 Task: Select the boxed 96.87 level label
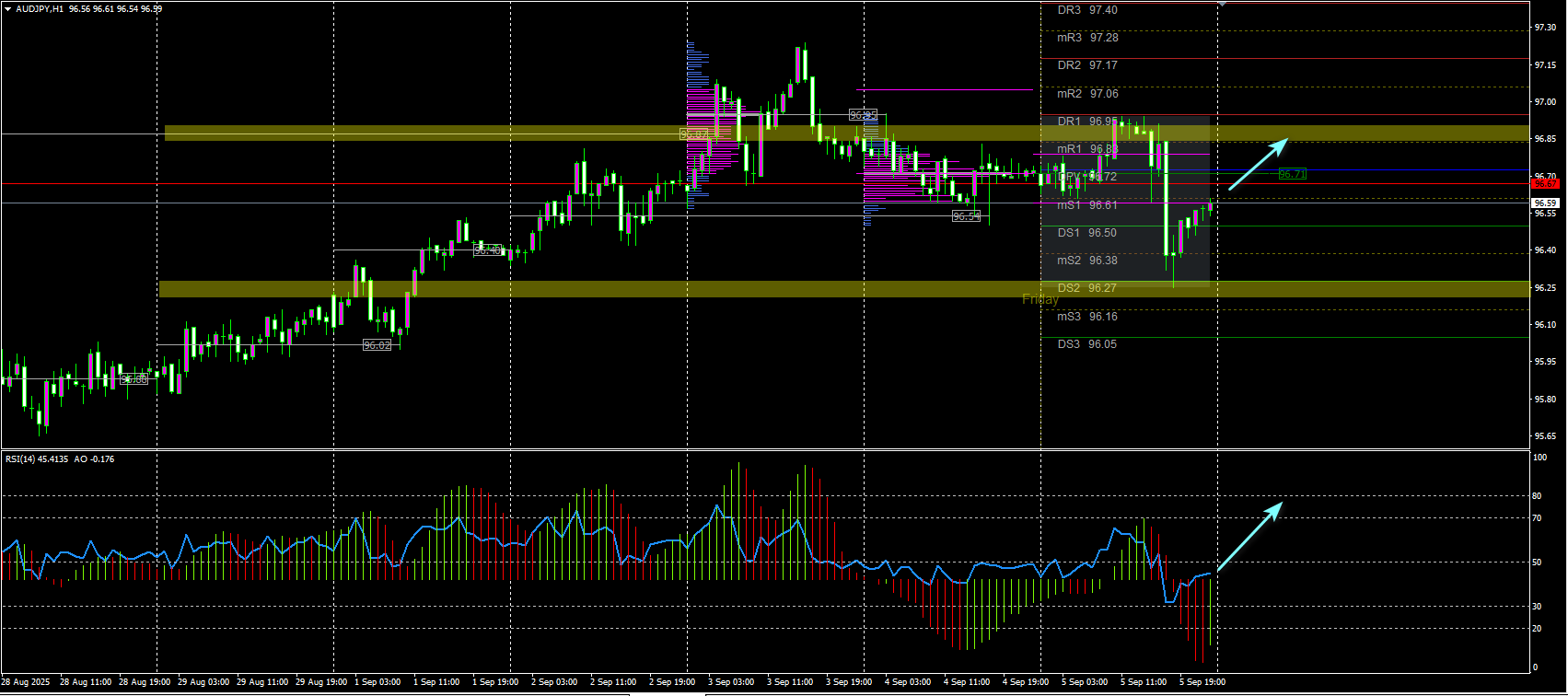click(694, 134)
